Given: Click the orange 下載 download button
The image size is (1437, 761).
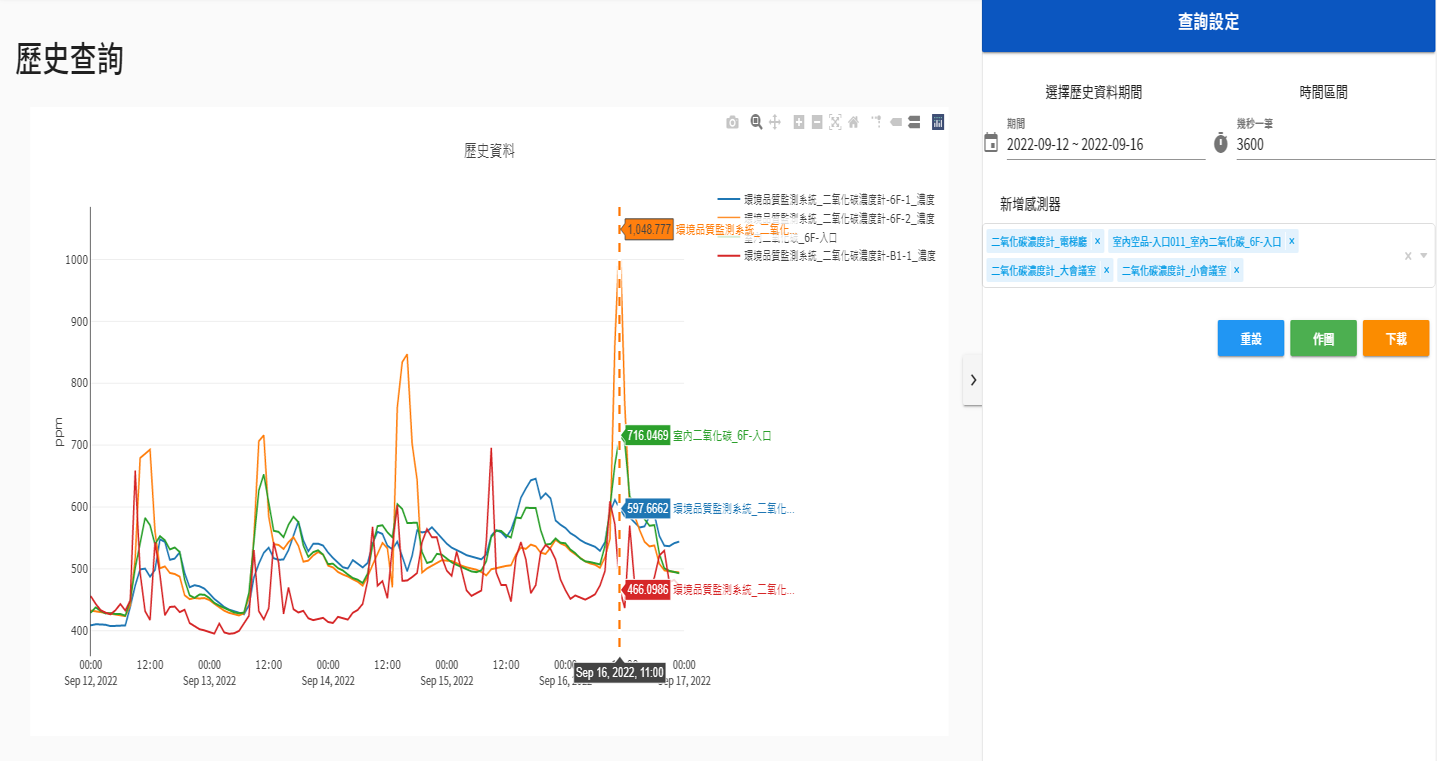Looking at the screenshot, I should 1396,338.
